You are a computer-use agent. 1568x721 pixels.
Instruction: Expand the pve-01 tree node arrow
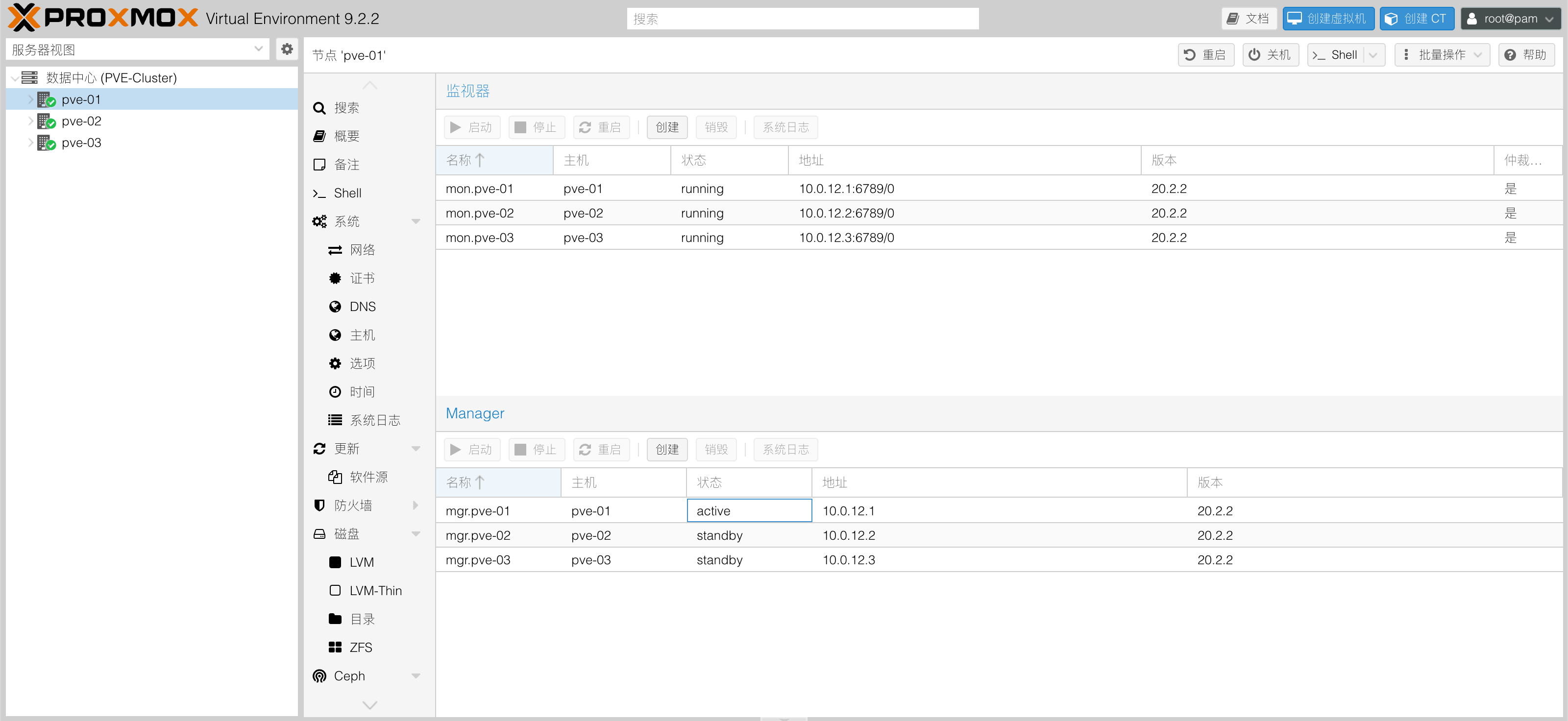(x=30, y=99)
